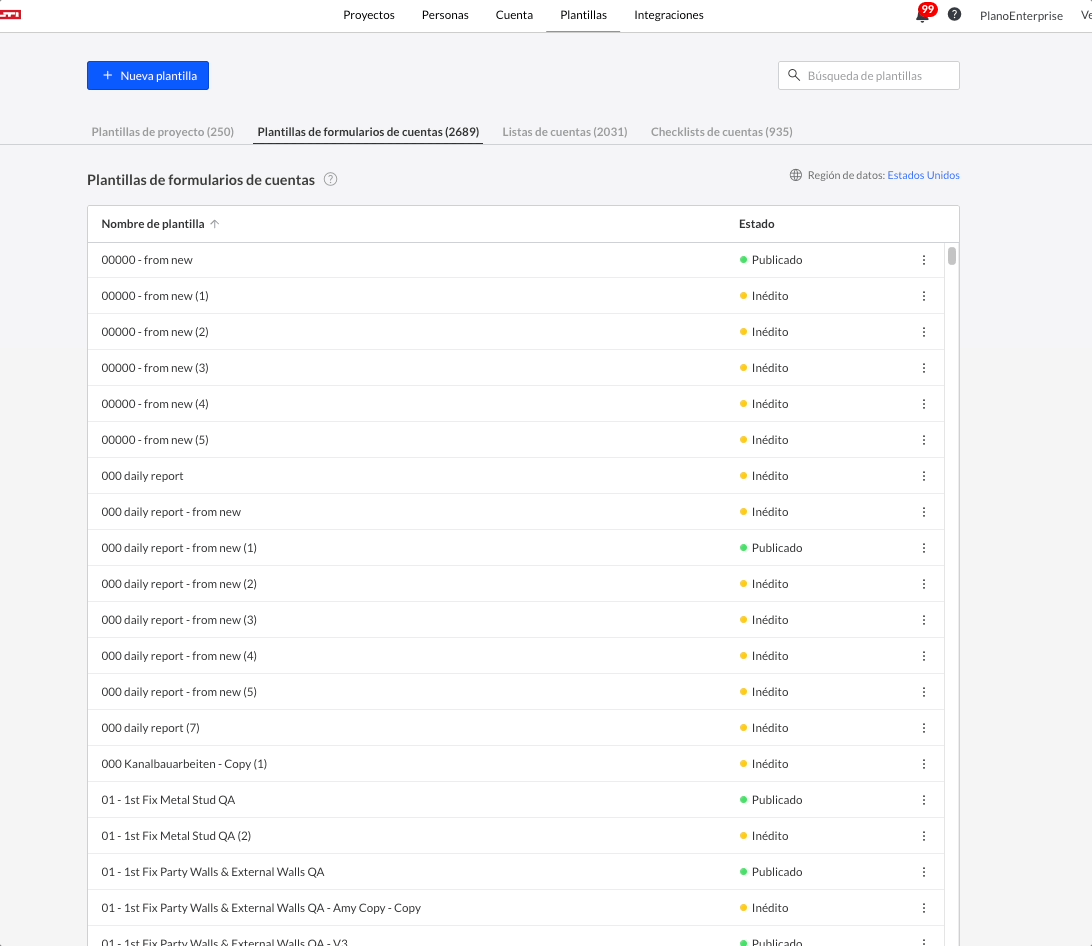Click the red logo at top left
The image size is (1092, 946).
tap(10, 15)
